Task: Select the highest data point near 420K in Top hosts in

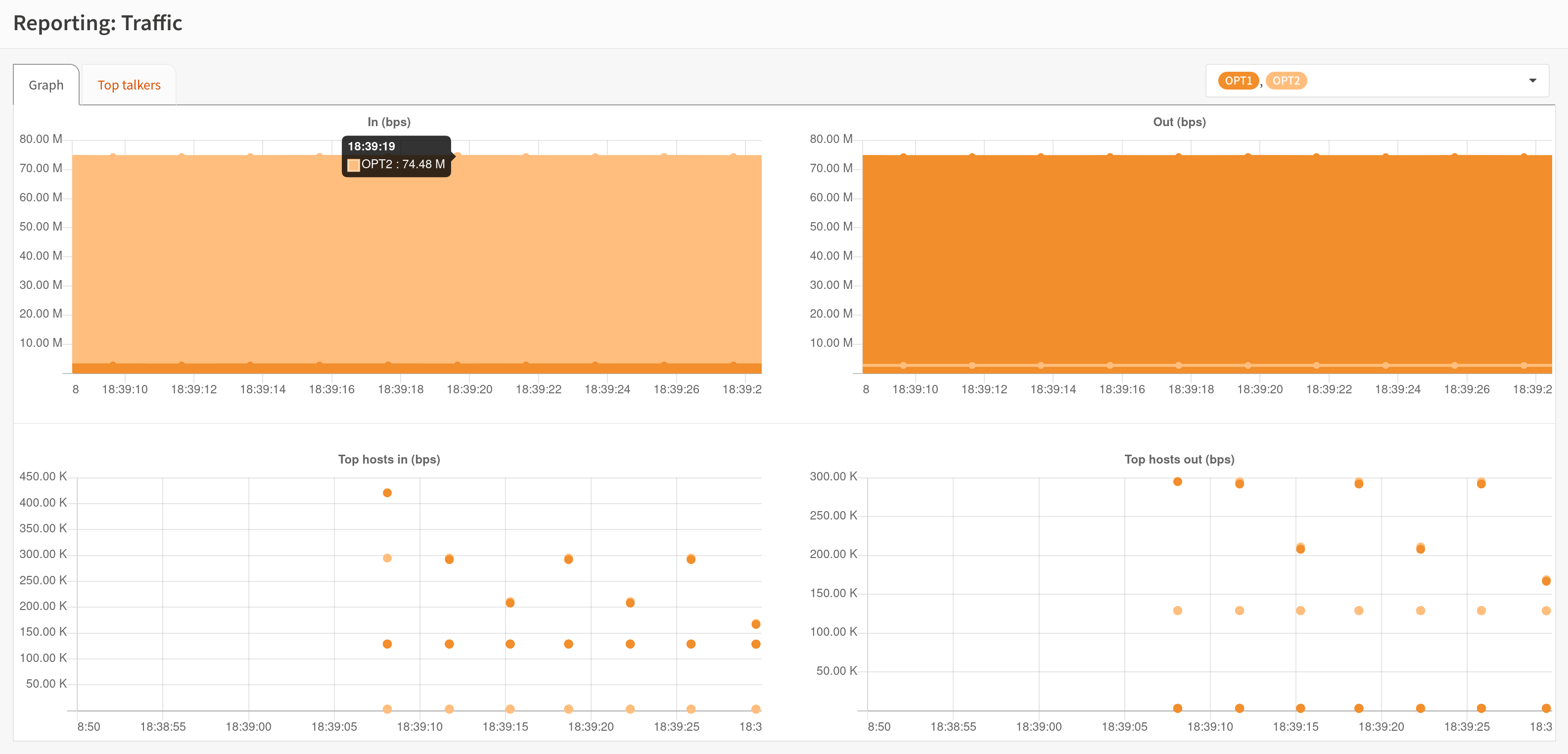Action: 387,493
